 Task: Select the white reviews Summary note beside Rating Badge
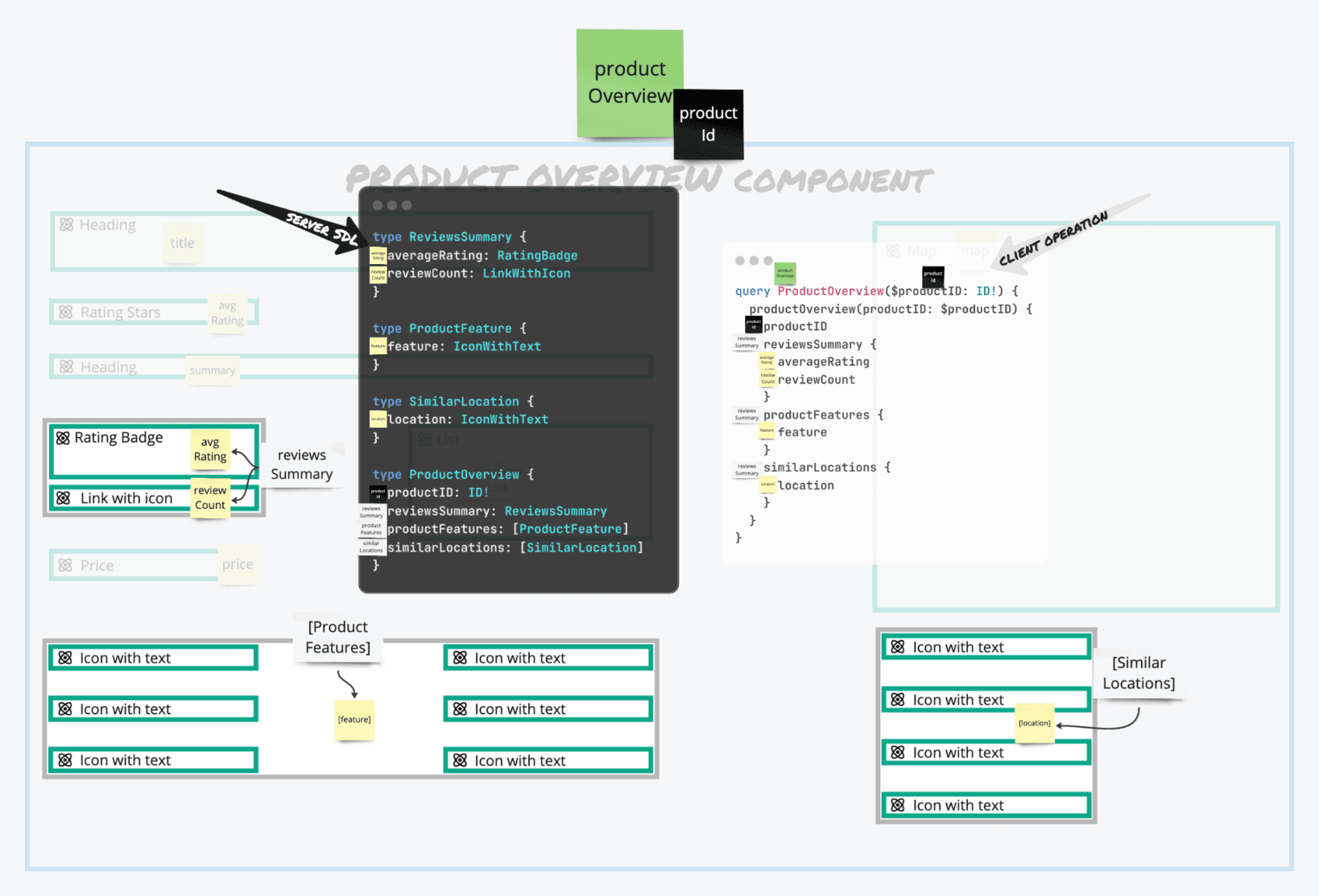click(302, 465)
